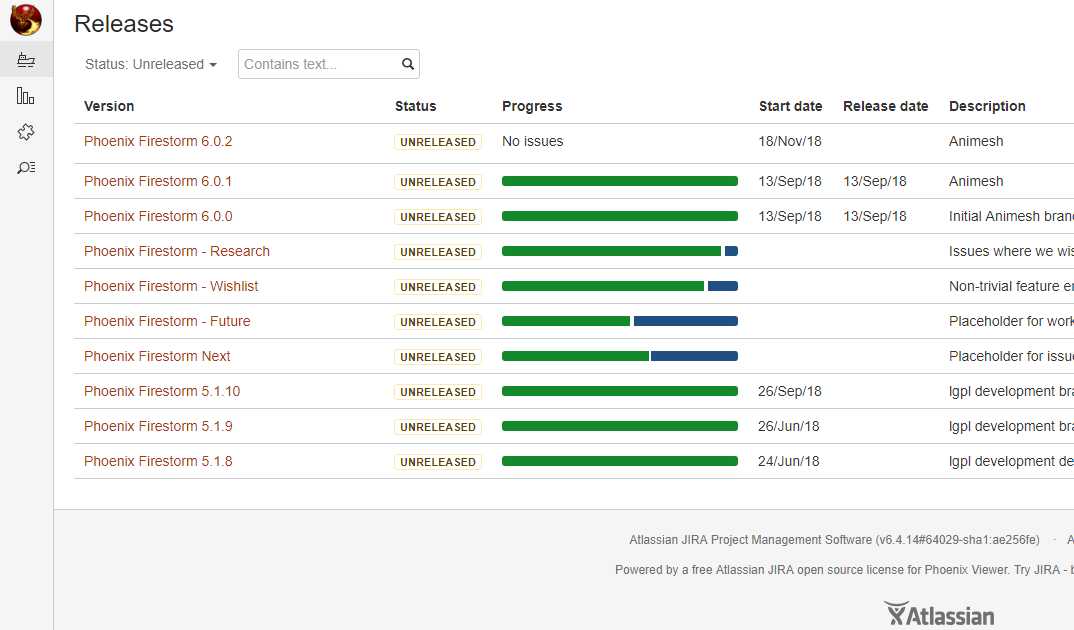Click the progress bar for Phoenix Firestorm Next
1074x630 pixels.
pyautogui.click(x=620, y=355)
